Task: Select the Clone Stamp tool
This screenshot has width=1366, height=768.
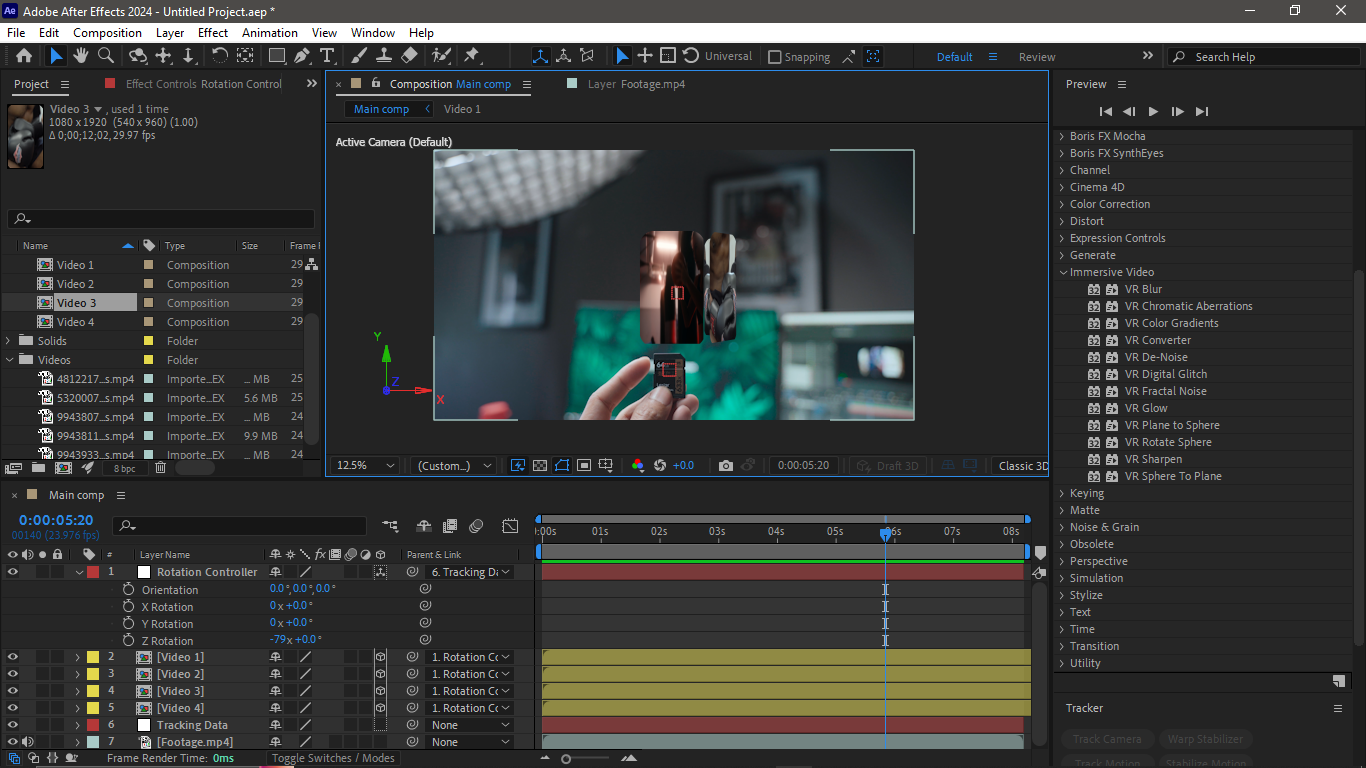Action: coord(384,56)
